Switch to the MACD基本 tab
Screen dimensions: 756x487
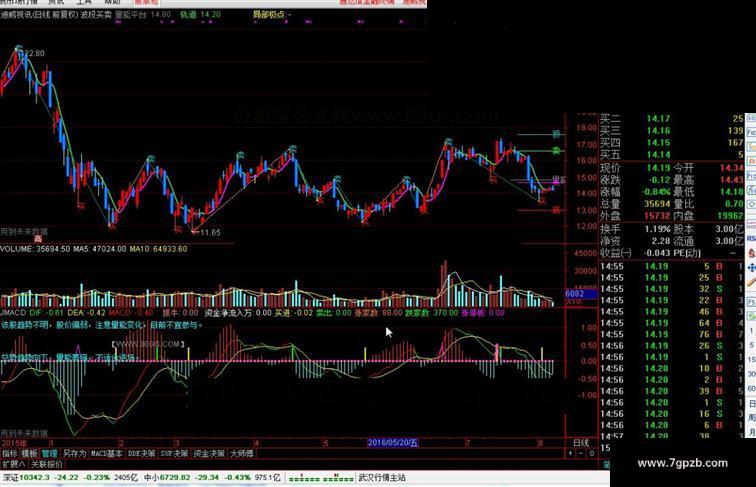tap(107, 454)
